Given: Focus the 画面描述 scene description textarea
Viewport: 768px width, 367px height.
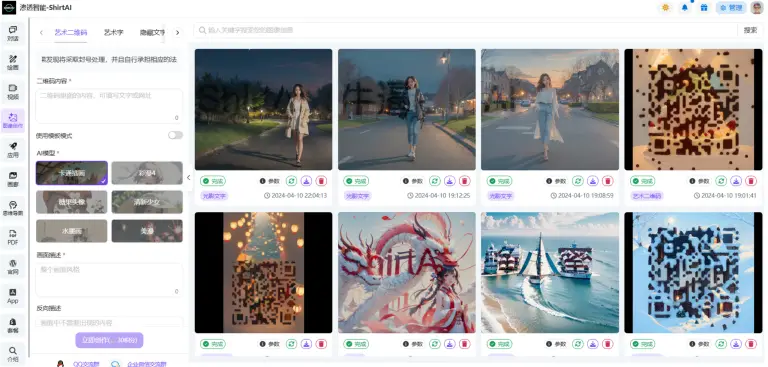Looking at the screenshot, I should click(109, 280).
